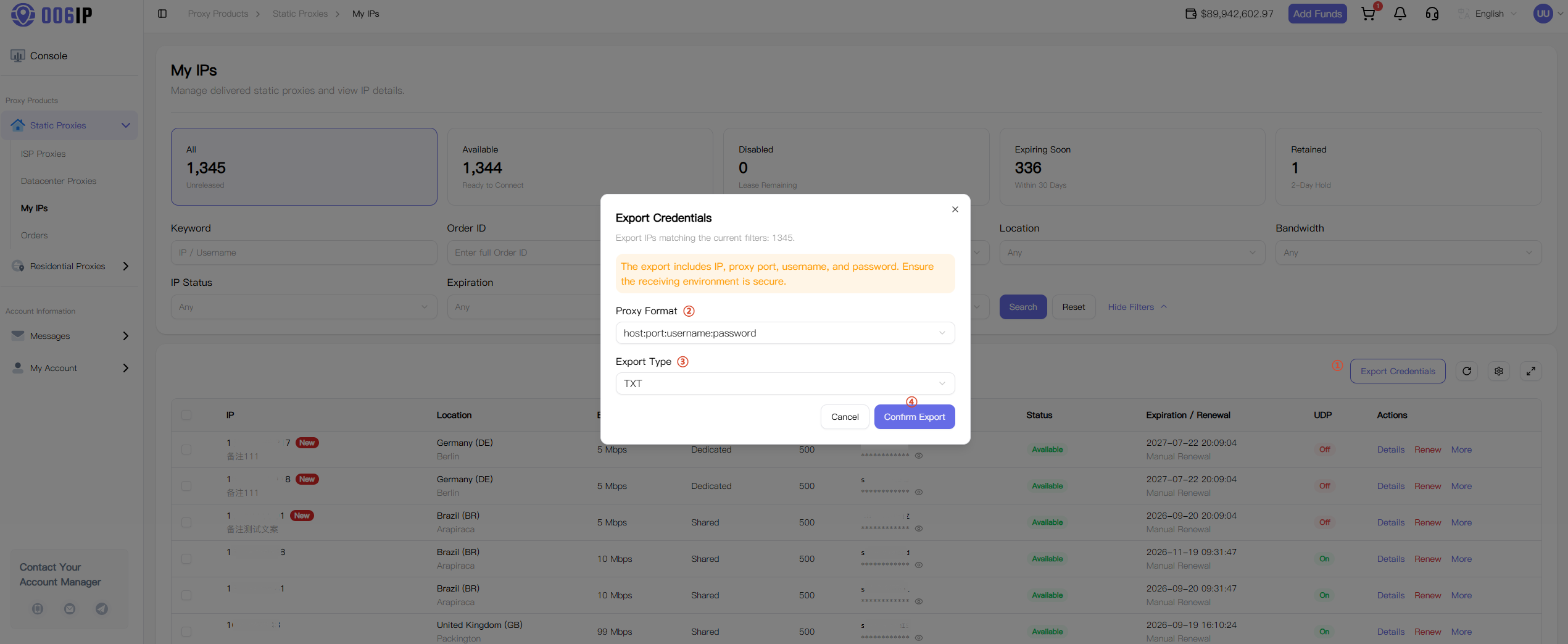Select the All 1,345 card
The width and height of the screenshot is (1568, 644).
(304, 167)
